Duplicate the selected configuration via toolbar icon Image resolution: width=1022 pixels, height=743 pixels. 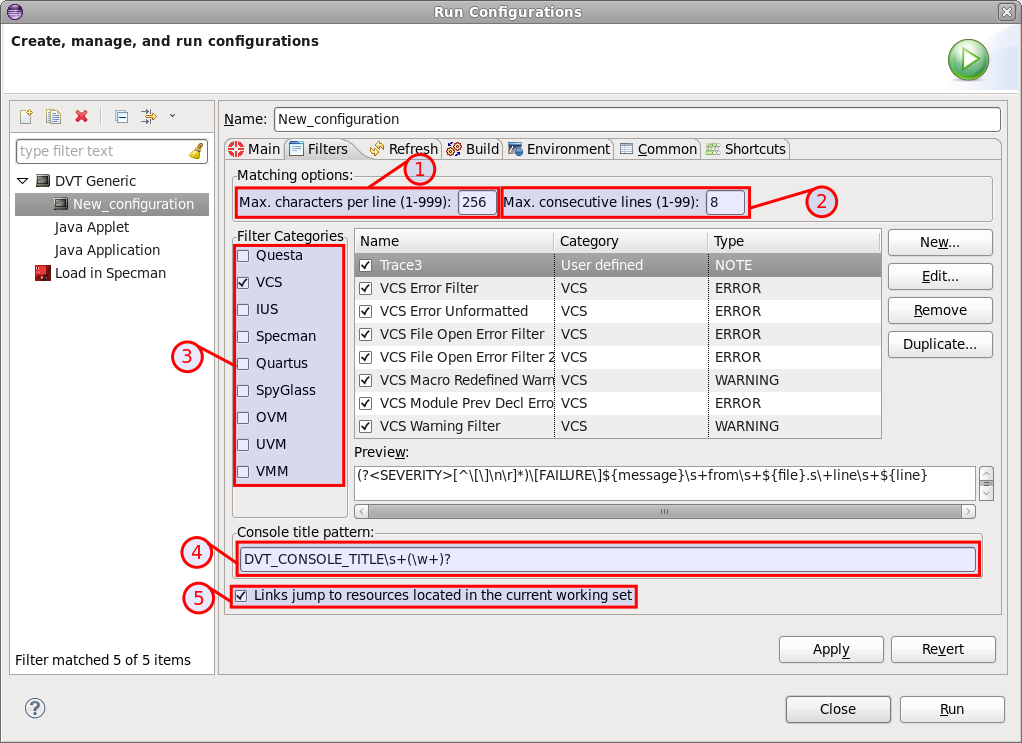53,116
